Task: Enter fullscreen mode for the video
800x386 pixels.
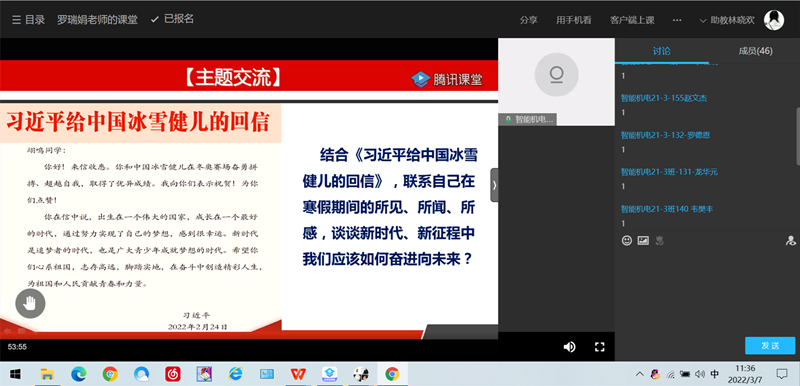Action: (x=599, y=347)
